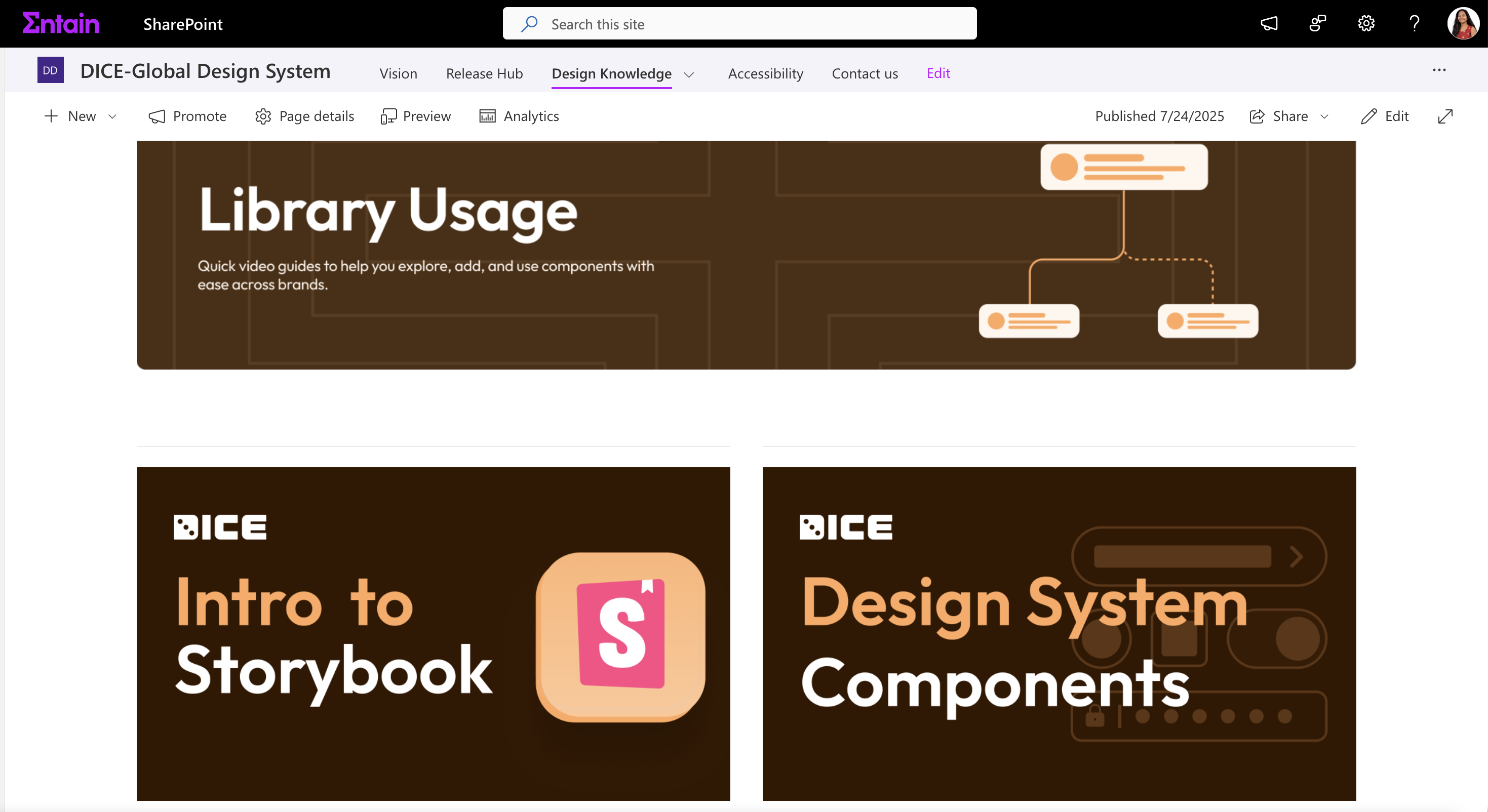This screenshot has height=812, width=1488.
Task: Click the DD site logo tile
Action: coord(50,70)
